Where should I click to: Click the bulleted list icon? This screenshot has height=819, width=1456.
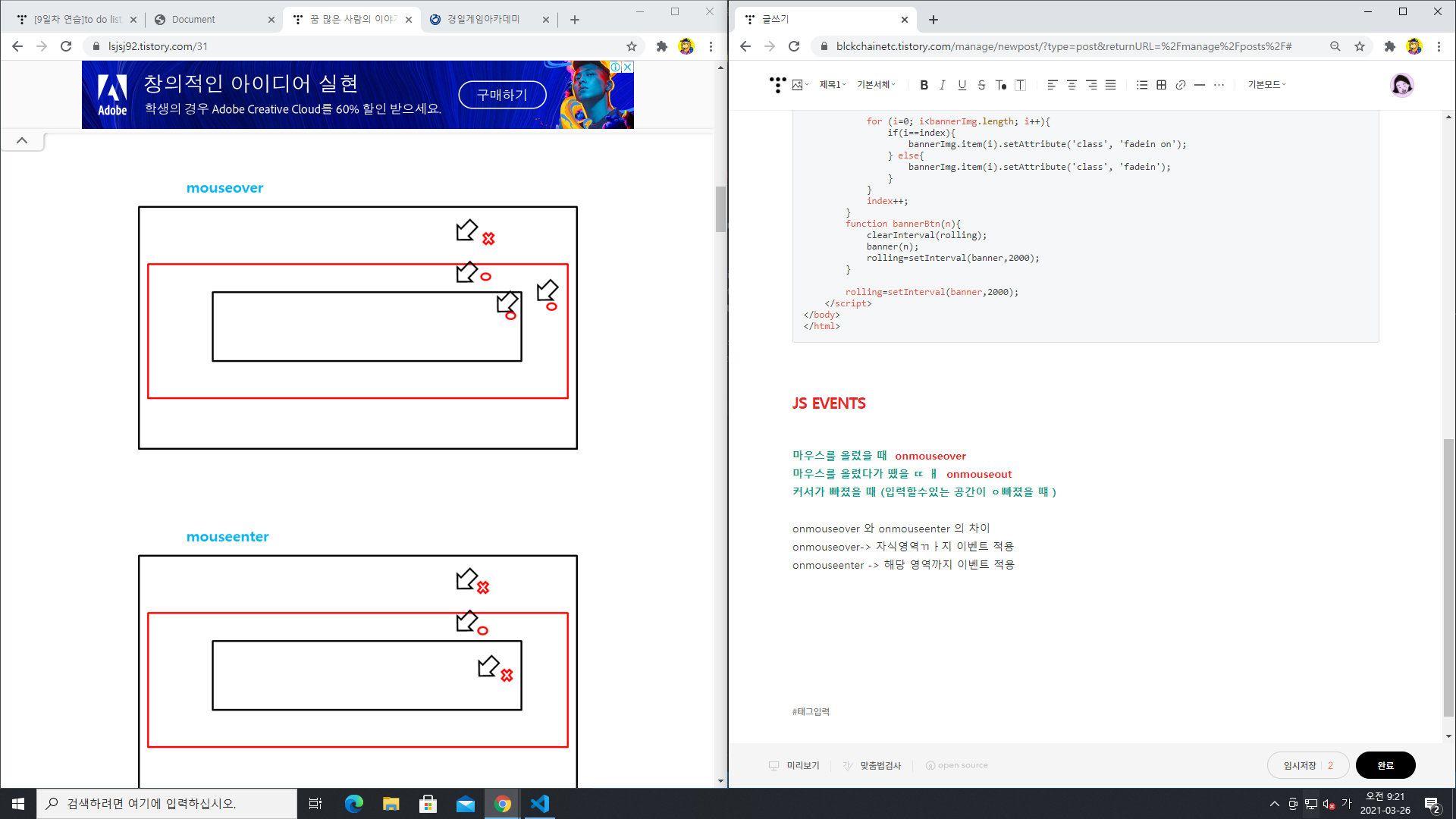tap(1142, 85)
